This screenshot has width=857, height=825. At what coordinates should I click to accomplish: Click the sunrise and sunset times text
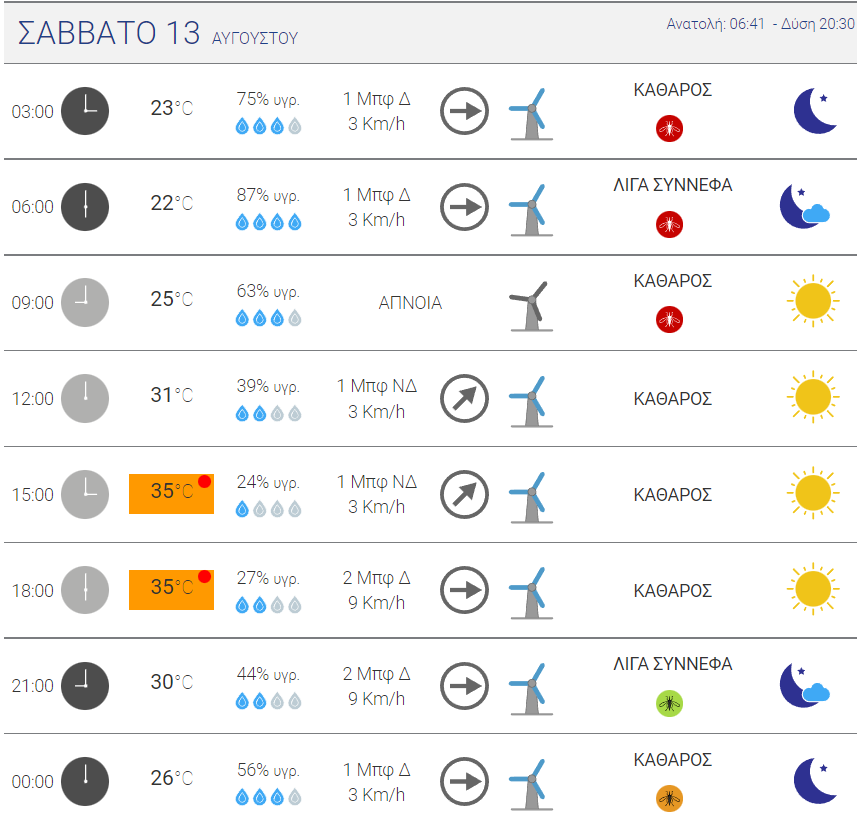coord(760,24)
